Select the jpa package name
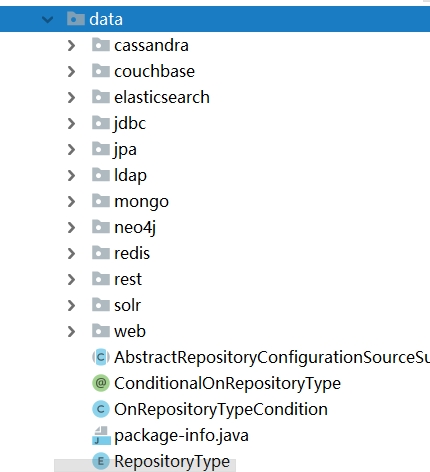The height and width of the screenshot is (472, 430). [125, 150]
